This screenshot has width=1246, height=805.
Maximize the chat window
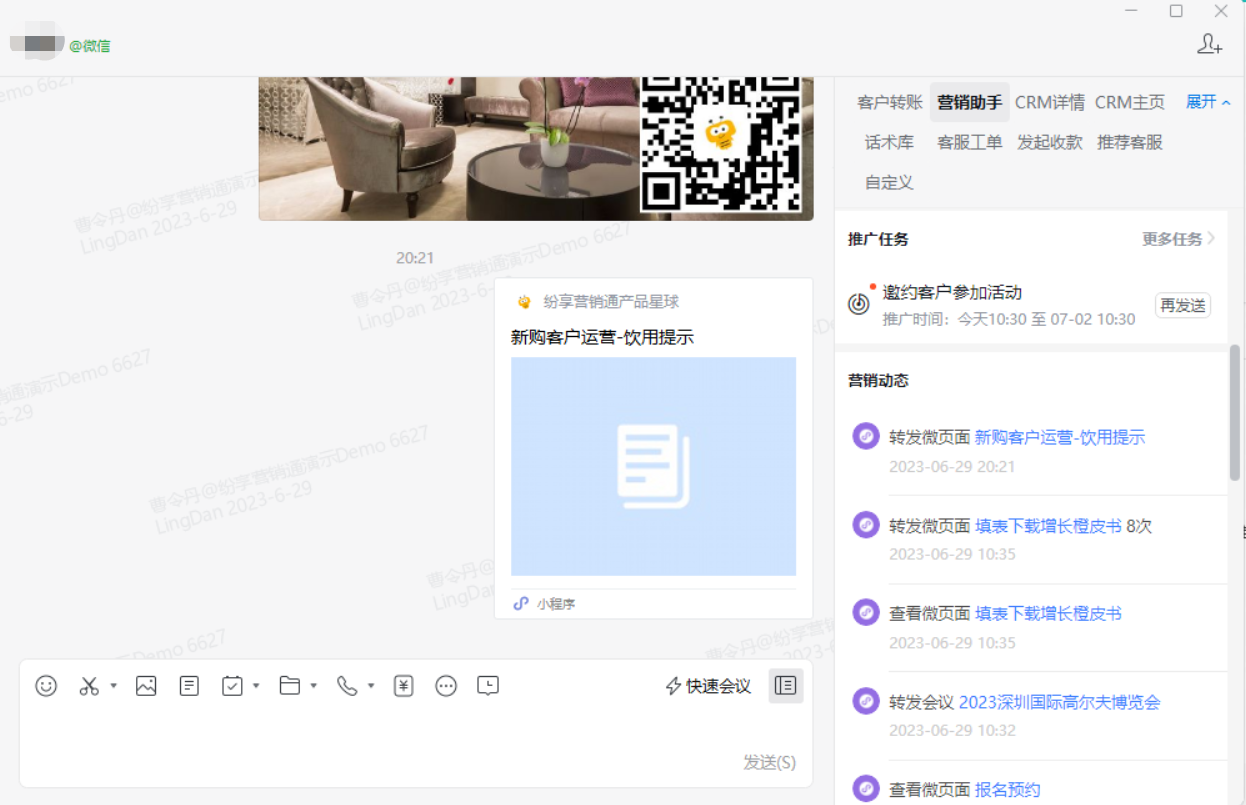tap(1176, 11)
